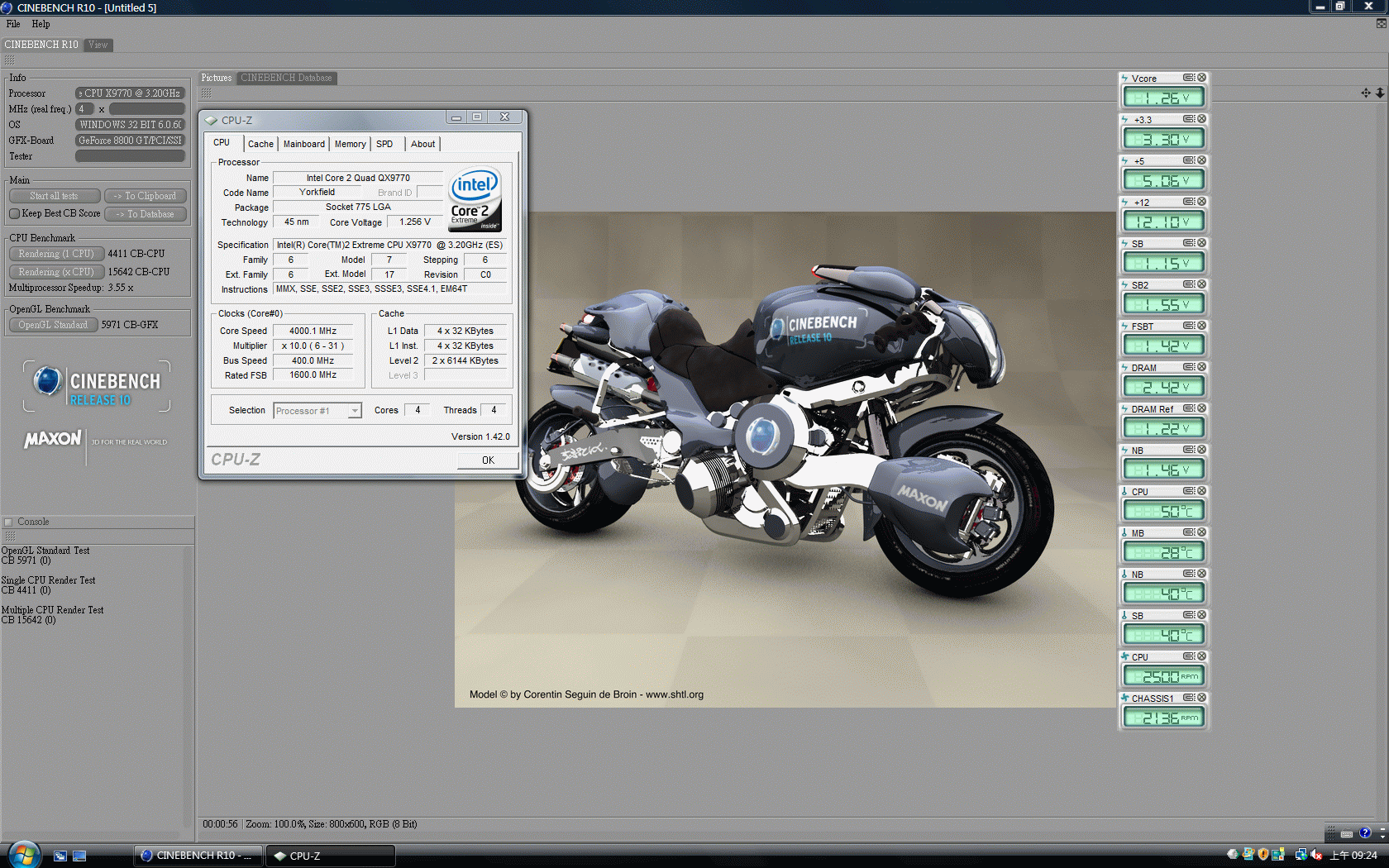This screenshot has width=1389, height=868.
Task: Click the Tester name input field
Action: 130,156
